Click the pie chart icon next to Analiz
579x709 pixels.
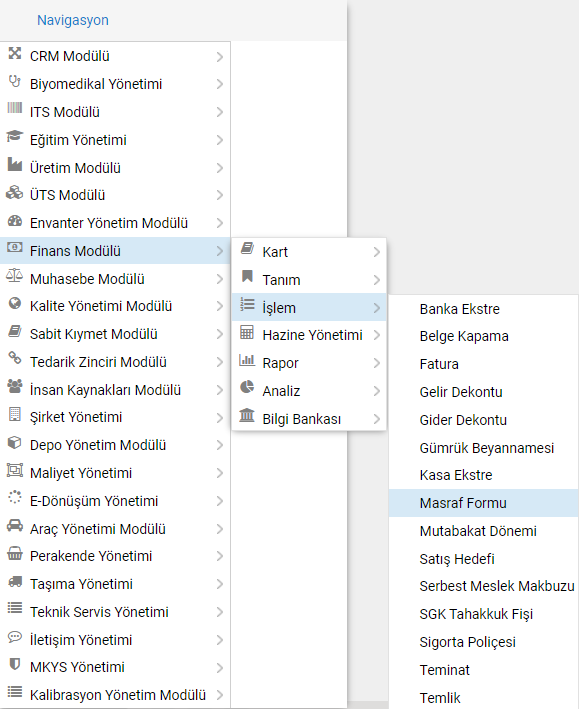[x=247, y=387]
